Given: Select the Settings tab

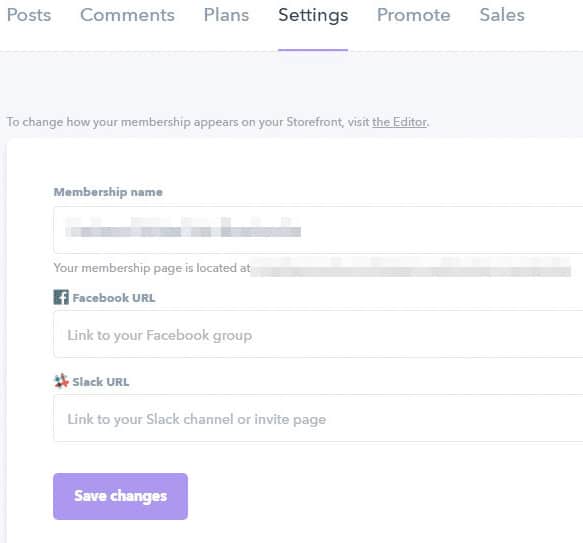Looking at the screenshot, I should (x=313, y=16).
